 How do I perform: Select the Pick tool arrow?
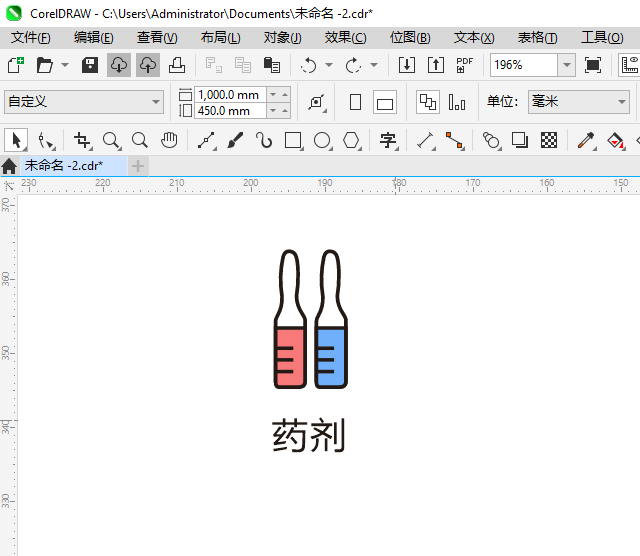coord(16,140)
